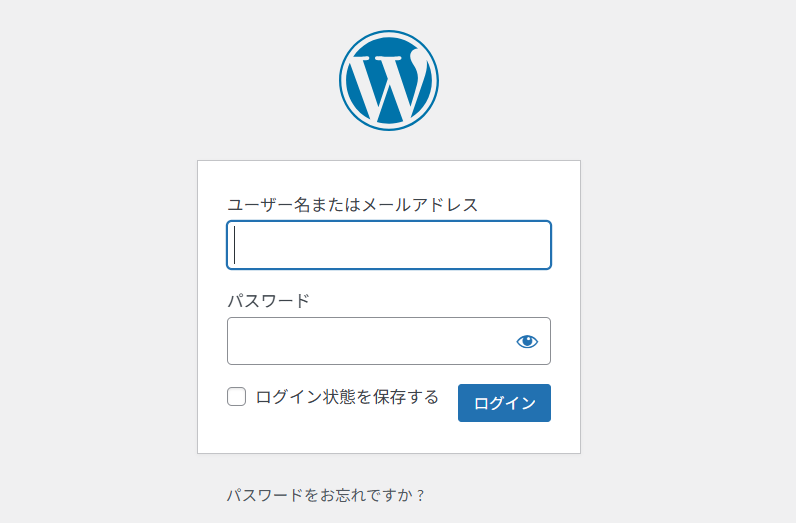Place cursor in the highlighted username box
796x523 pixels.
coord(389,245)
